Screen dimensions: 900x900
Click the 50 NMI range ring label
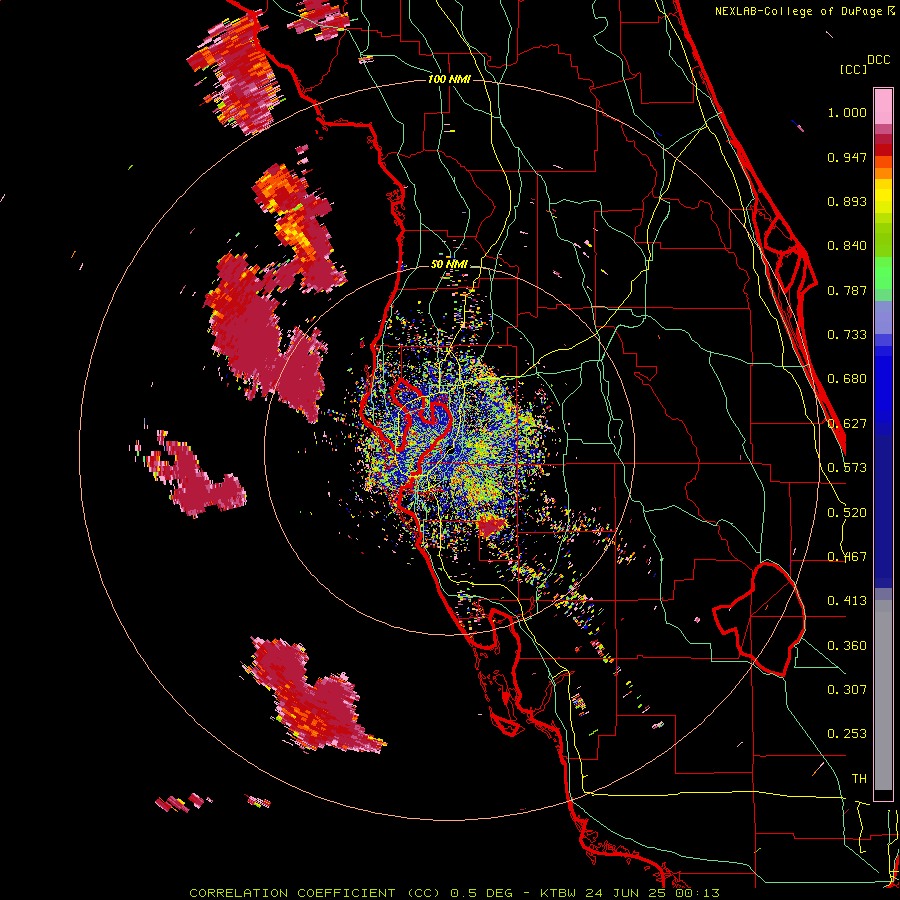(449, 265)
